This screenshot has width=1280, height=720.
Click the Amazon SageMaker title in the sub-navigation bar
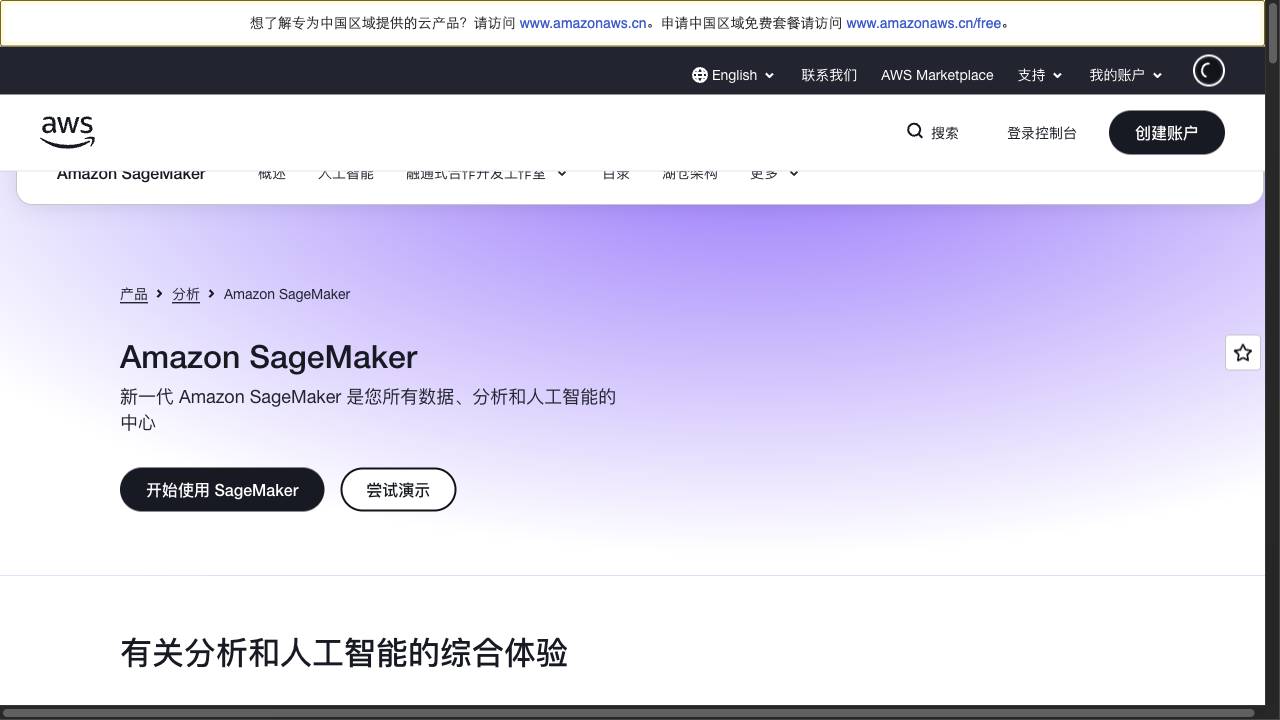[x=131, y=175]
